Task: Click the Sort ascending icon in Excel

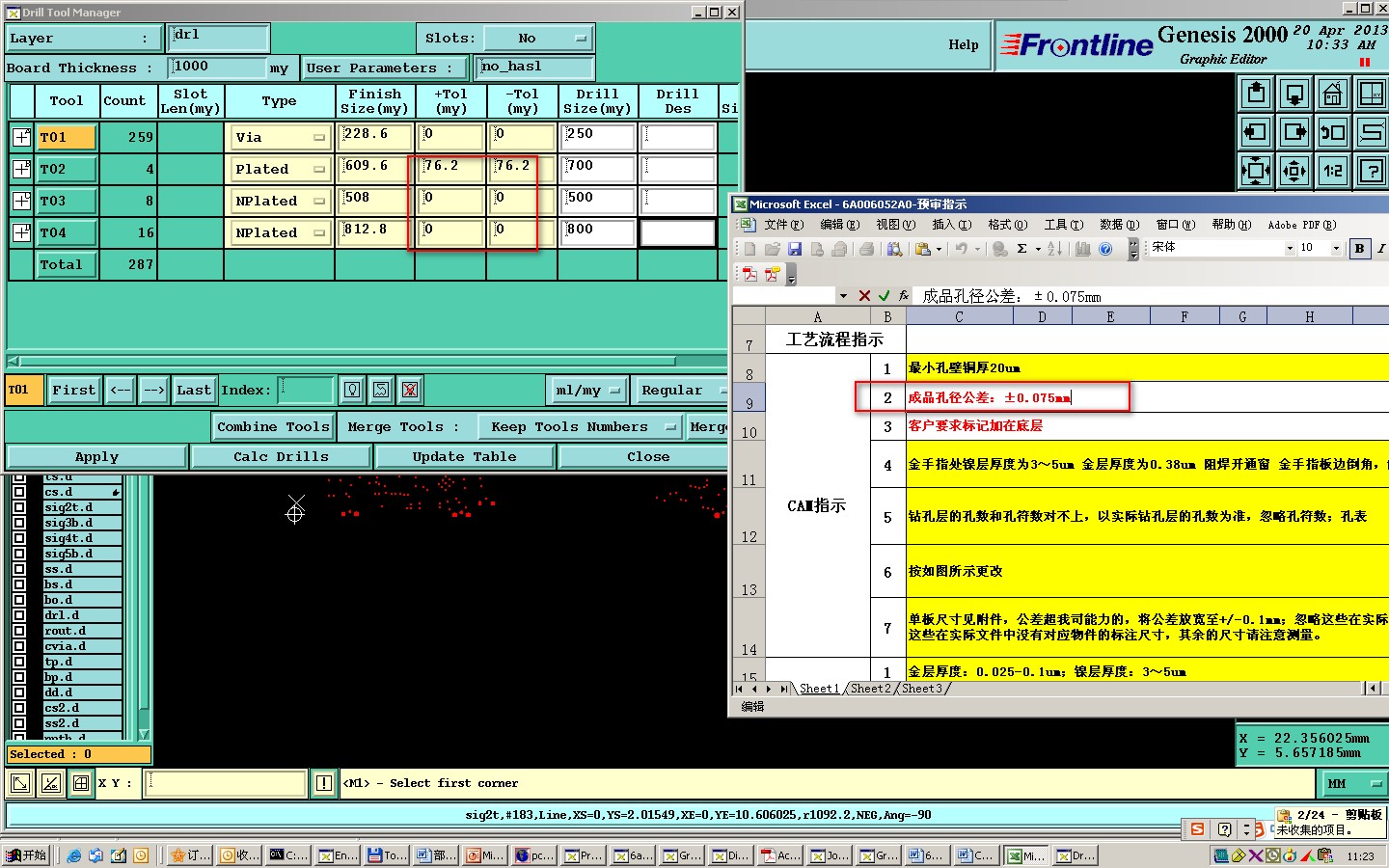Action: [x=1054, y=249]
